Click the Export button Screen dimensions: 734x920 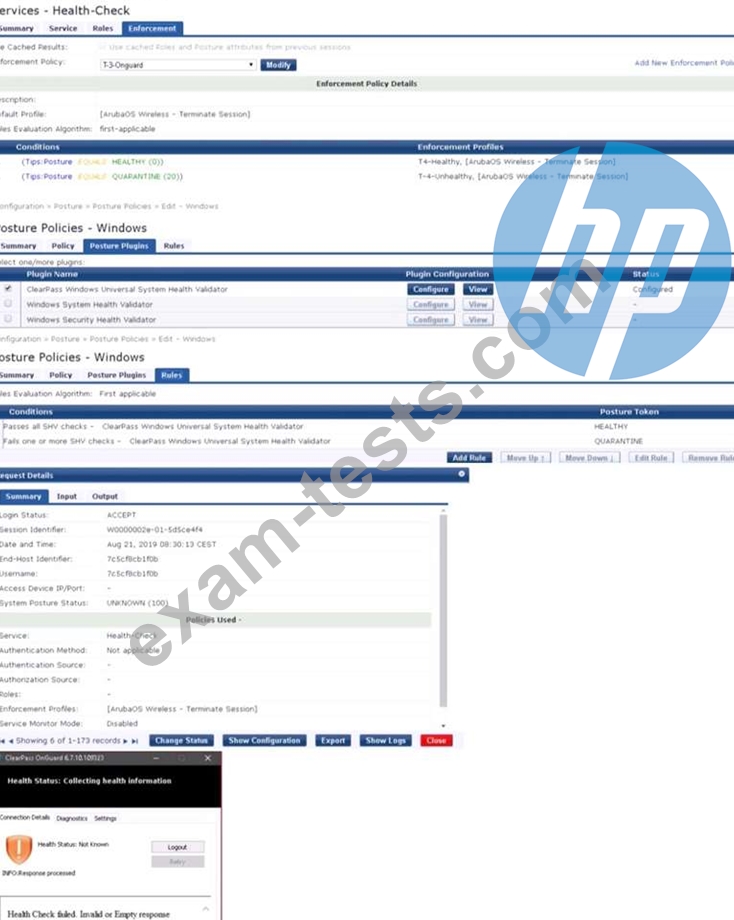[333, 740]
